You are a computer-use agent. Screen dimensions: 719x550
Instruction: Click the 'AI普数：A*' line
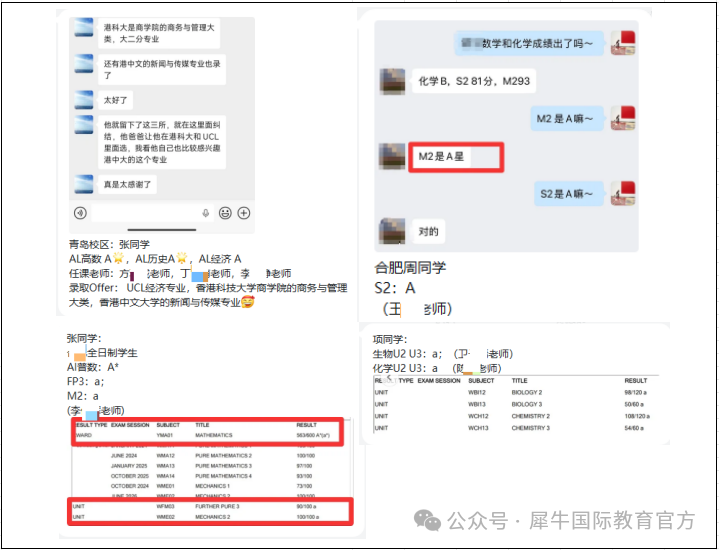93,367
